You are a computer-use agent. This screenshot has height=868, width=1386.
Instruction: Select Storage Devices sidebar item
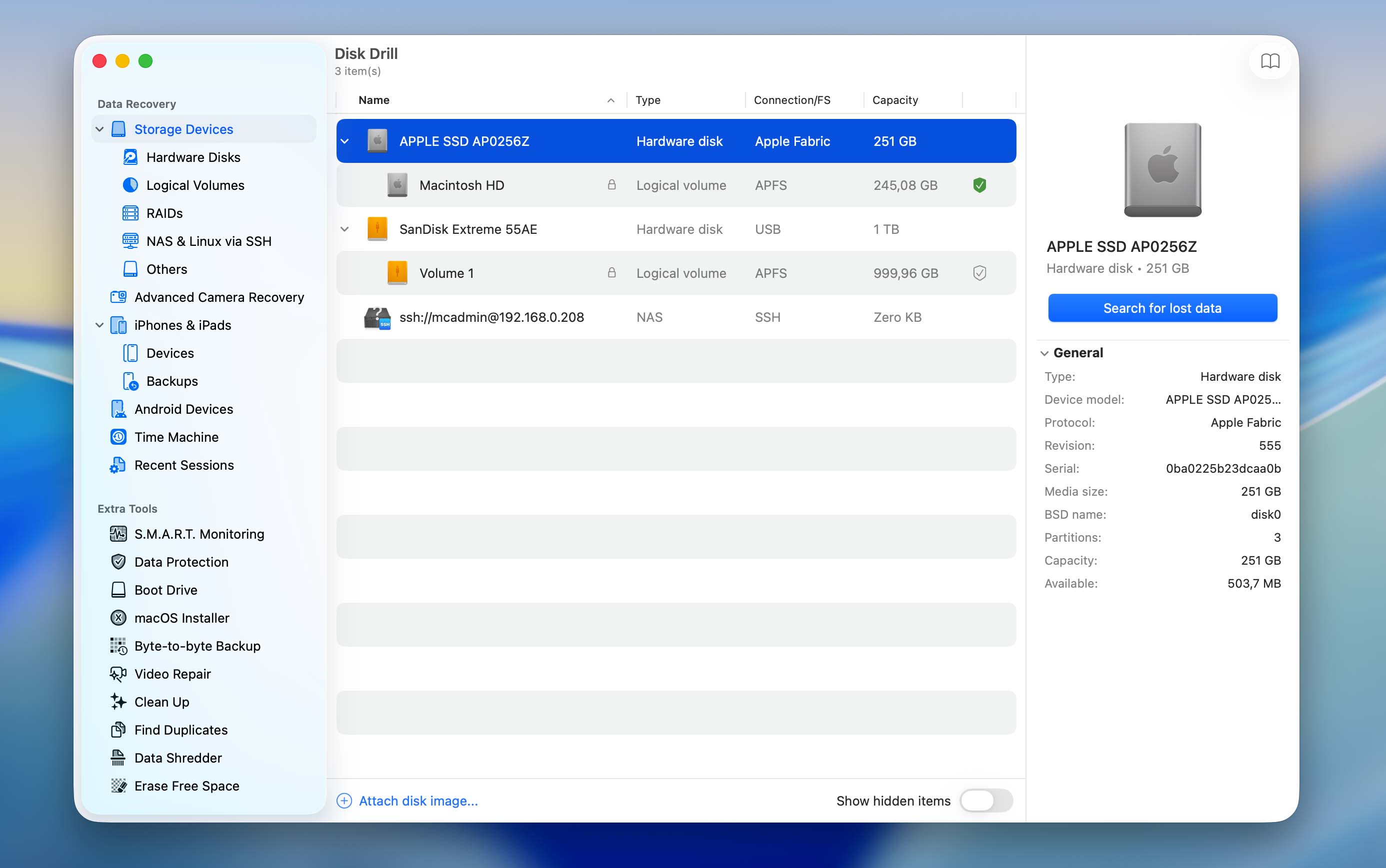[x=204, y=129]
